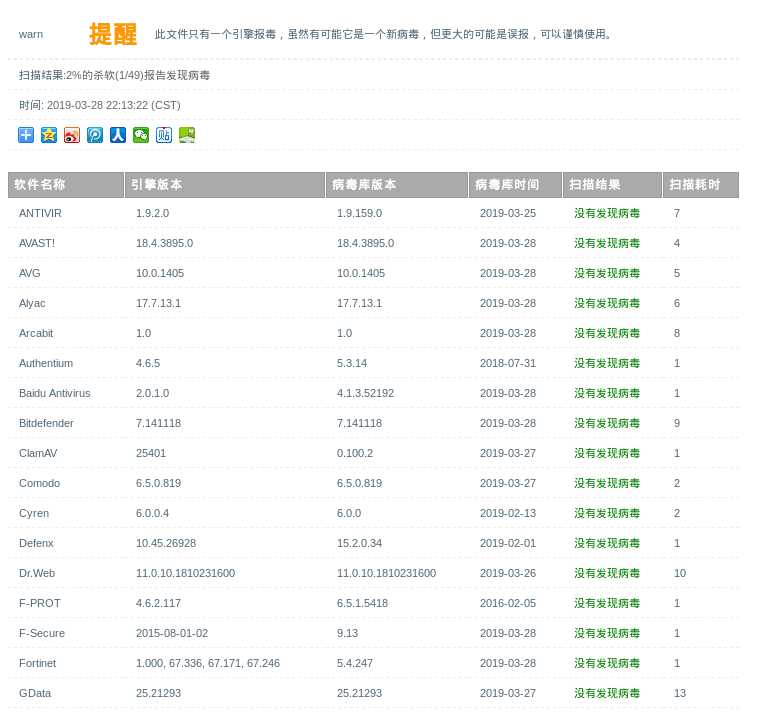Click Baidu Antivirus database version 4.1.3.52192
The height and width of the screenshot is (713, 757).
coord(365,393)
